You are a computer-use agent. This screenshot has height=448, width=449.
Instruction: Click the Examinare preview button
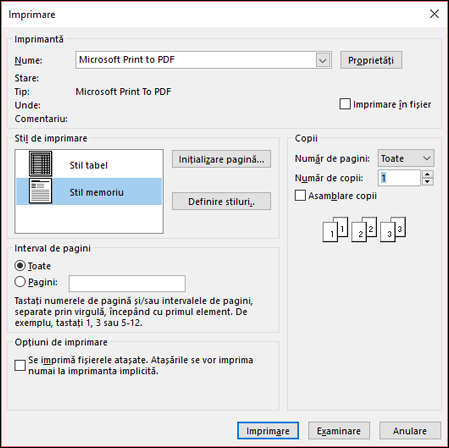point(339,431)
